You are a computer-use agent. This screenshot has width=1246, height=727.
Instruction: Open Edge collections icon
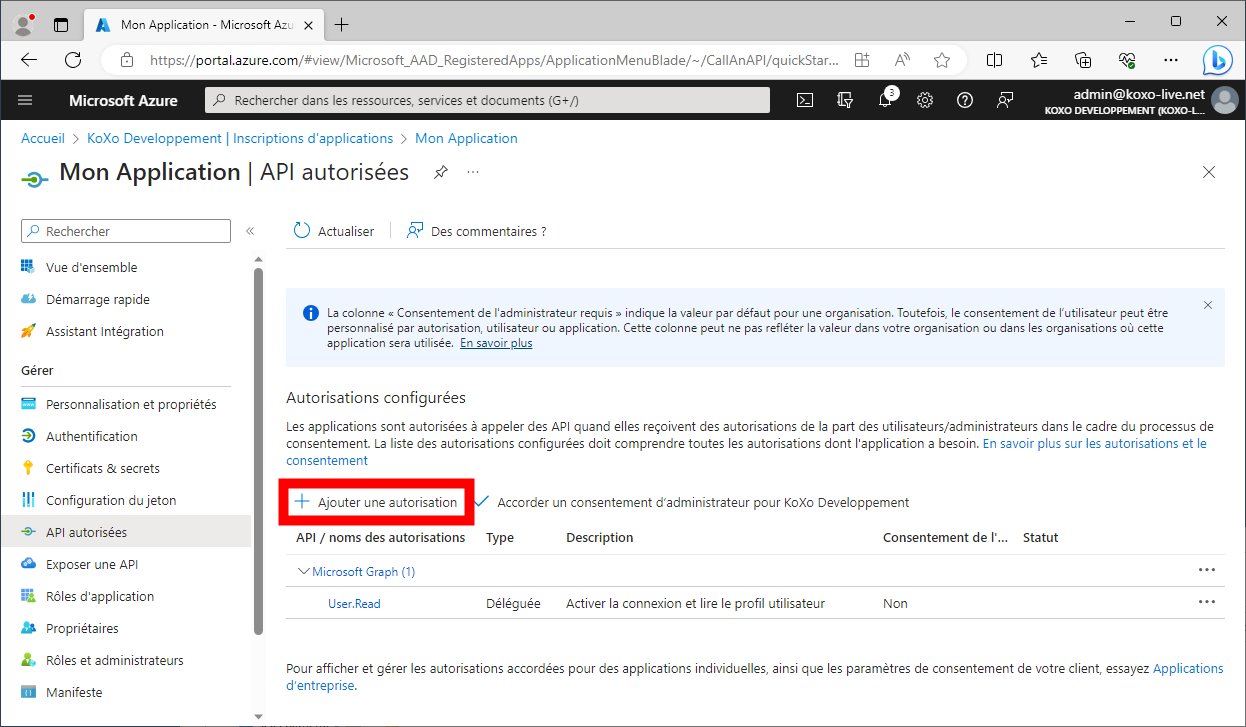1083,60
